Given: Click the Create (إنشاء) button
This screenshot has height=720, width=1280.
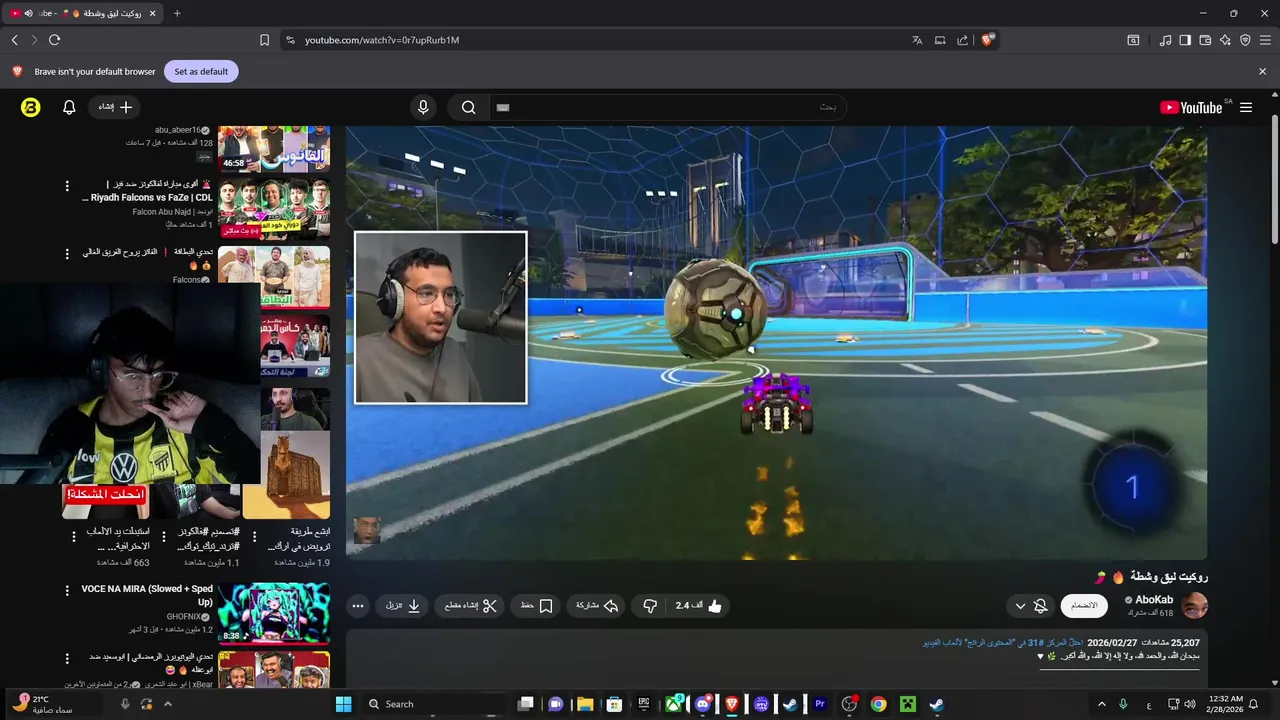Looking at the screenshot, I should 113,107.
